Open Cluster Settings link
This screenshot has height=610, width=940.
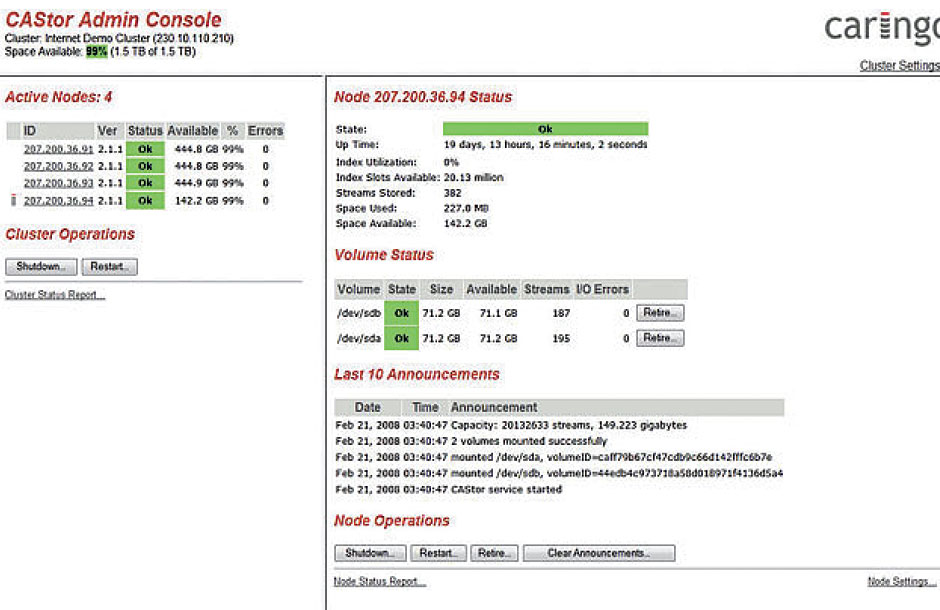899,66
